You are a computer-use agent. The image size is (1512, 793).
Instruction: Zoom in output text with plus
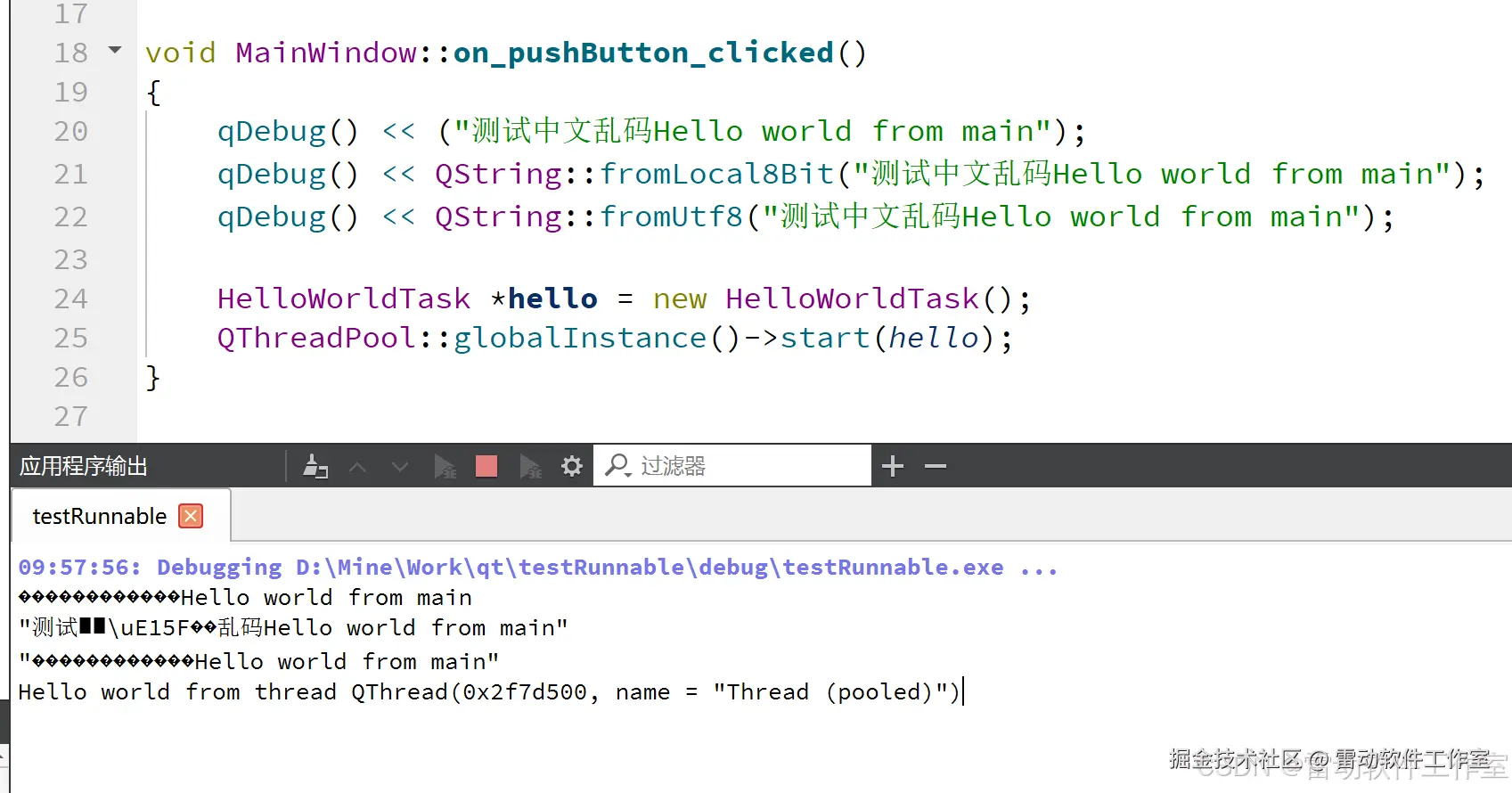[893, 466]
